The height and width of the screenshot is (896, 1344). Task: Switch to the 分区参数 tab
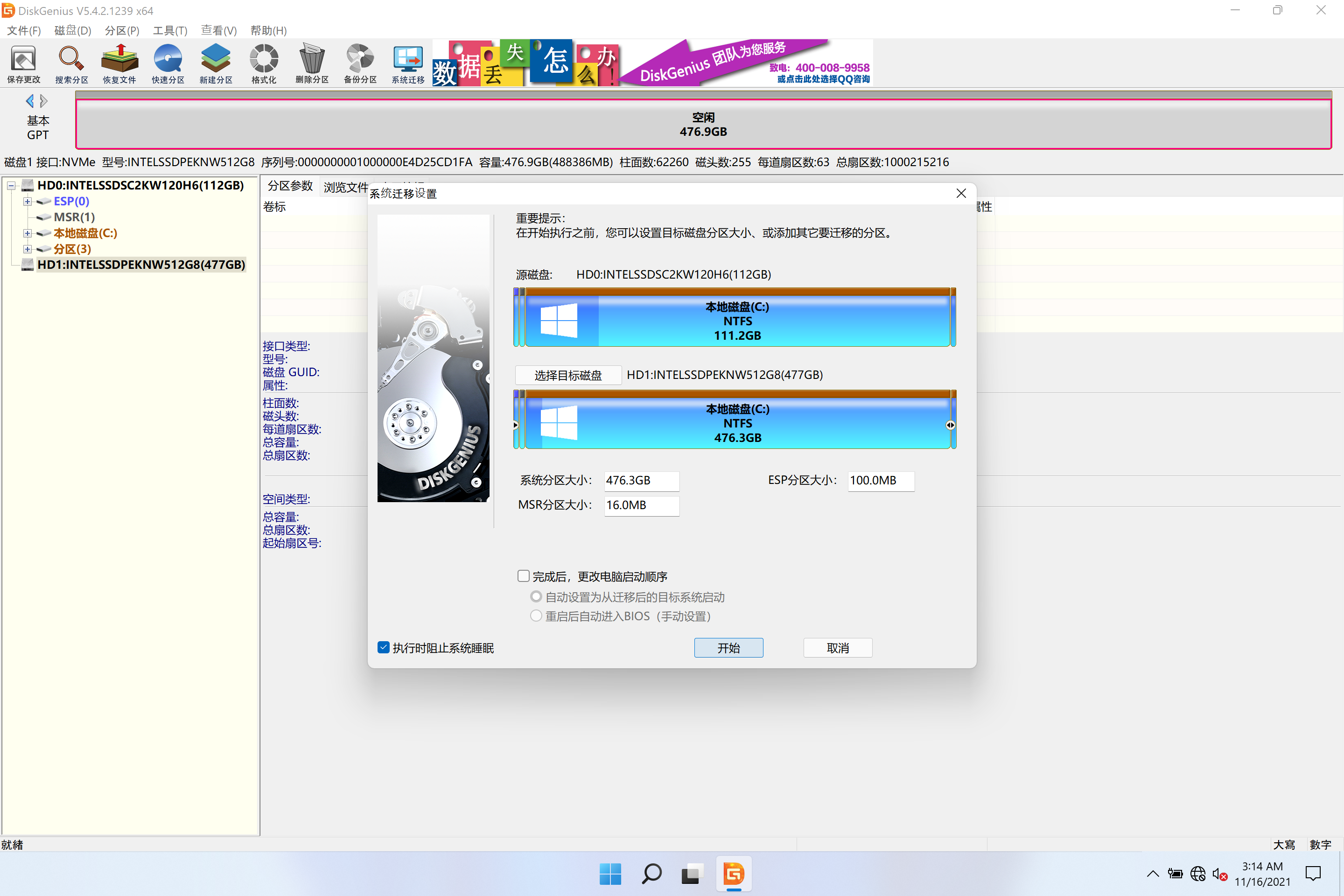pos(290,186)
